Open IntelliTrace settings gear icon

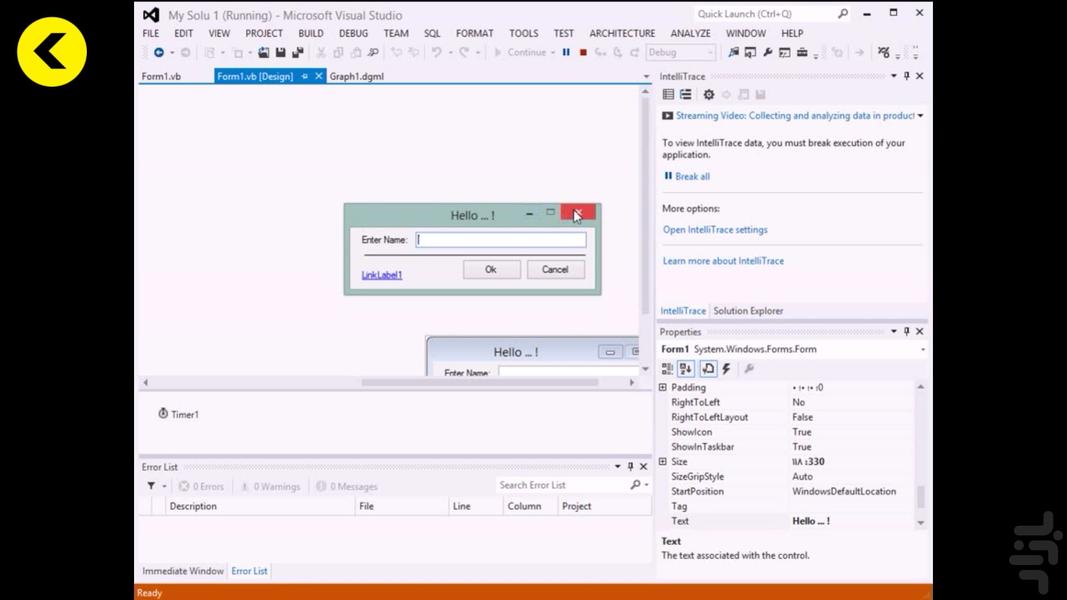tap(709, 95)
